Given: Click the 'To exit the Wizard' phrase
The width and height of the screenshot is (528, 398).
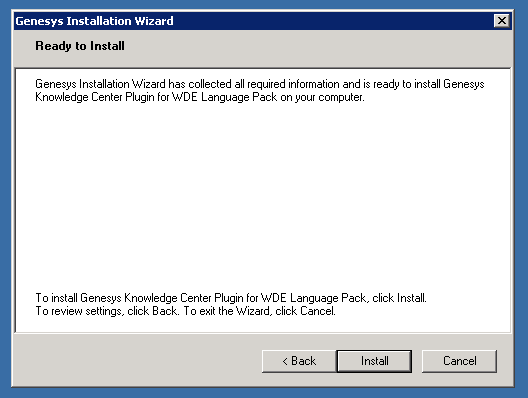Looking at the screenshot, I should [x=227, y=311].
